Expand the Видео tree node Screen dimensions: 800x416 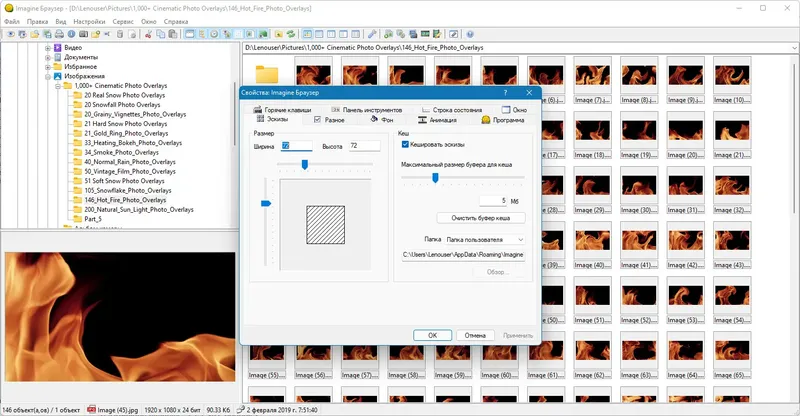tap(48, 48)
